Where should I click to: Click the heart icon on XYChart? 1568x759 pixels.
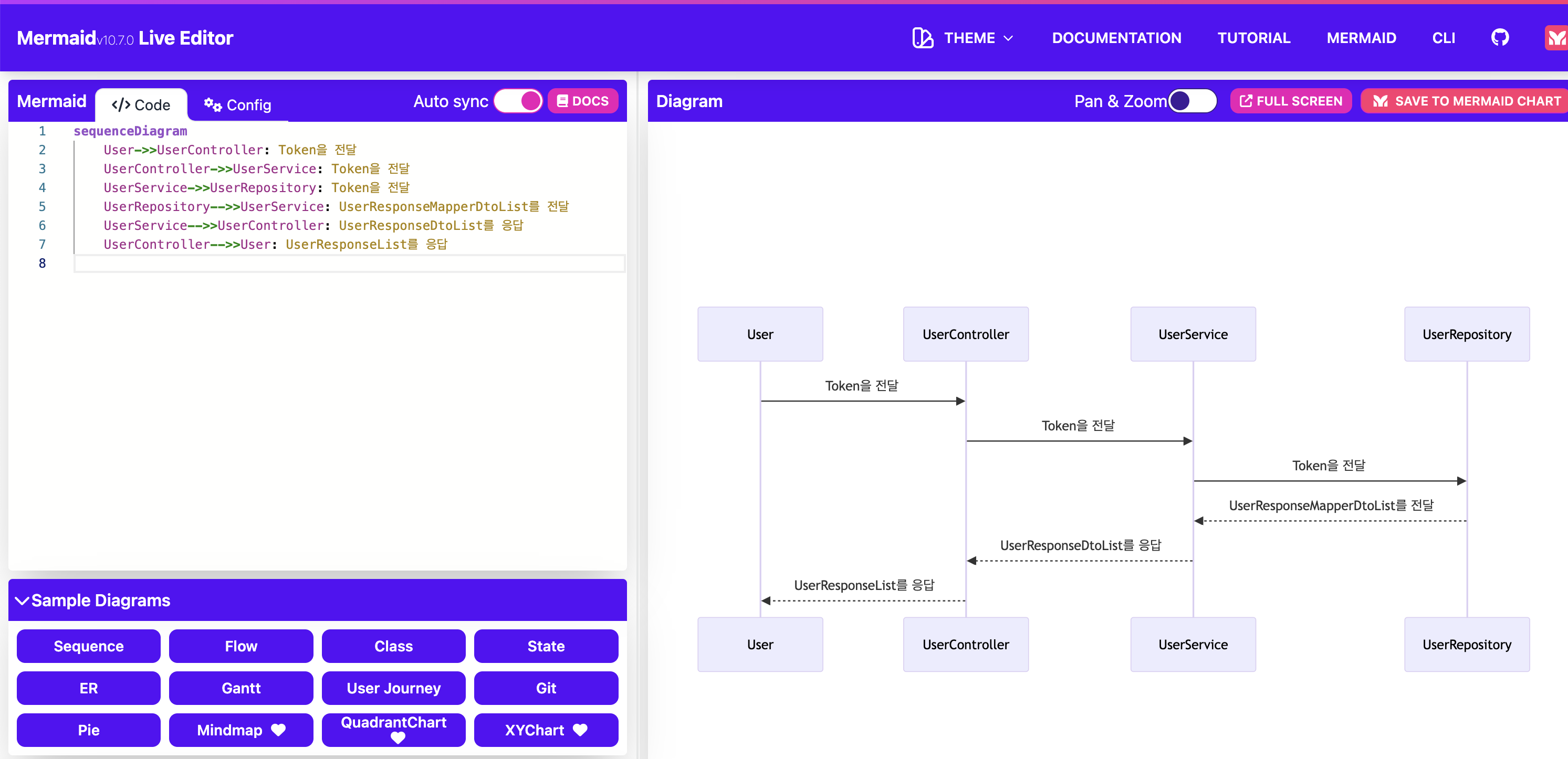tap(580, 730)
